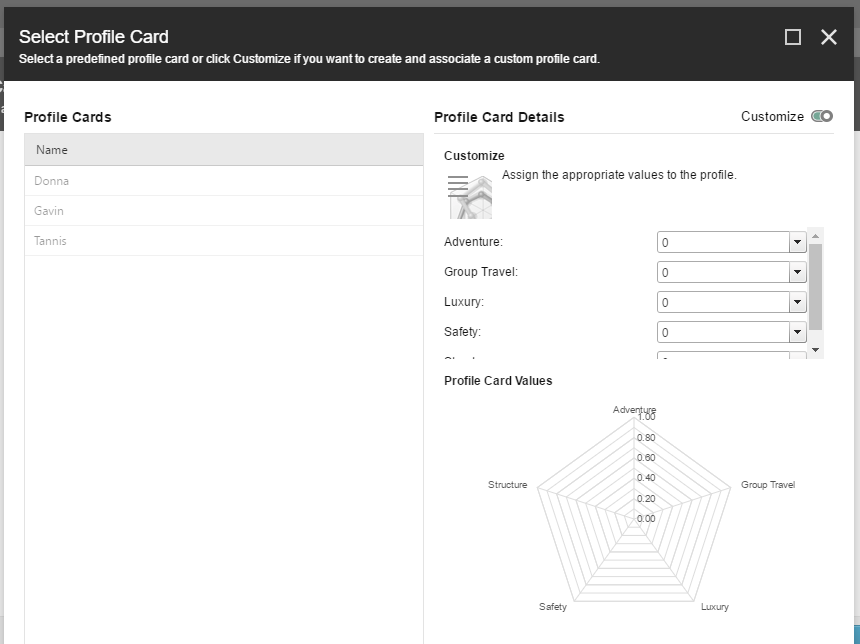Select the Gavin profile card
The height and width of the screenshot is (644, 860).
[x=224, y=211]
